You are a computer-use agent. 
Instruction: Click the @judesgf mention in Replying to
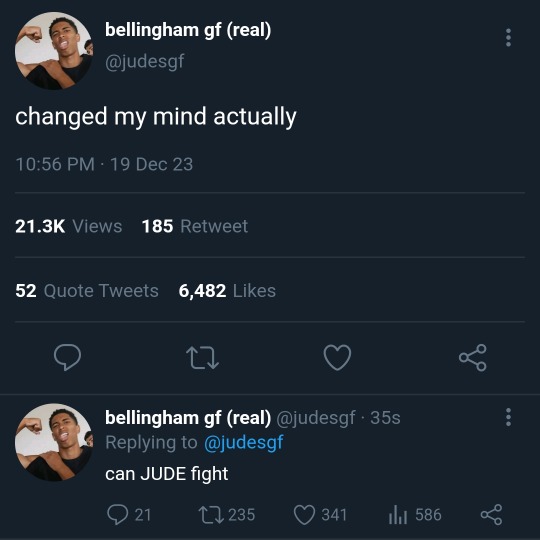(x=243, y=443)
